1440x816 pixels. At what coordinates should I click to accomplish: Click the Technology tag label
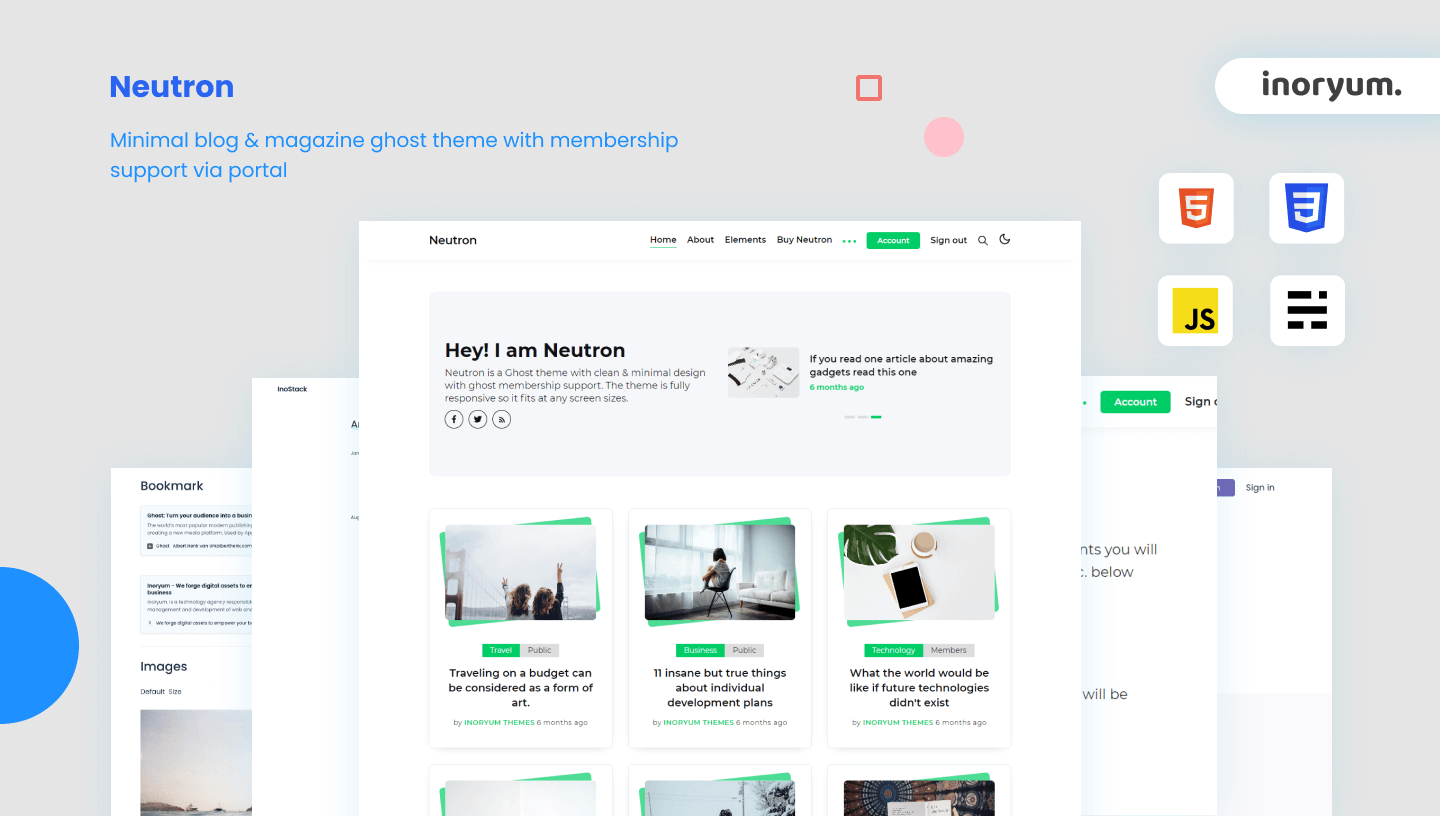coord(893,650)
